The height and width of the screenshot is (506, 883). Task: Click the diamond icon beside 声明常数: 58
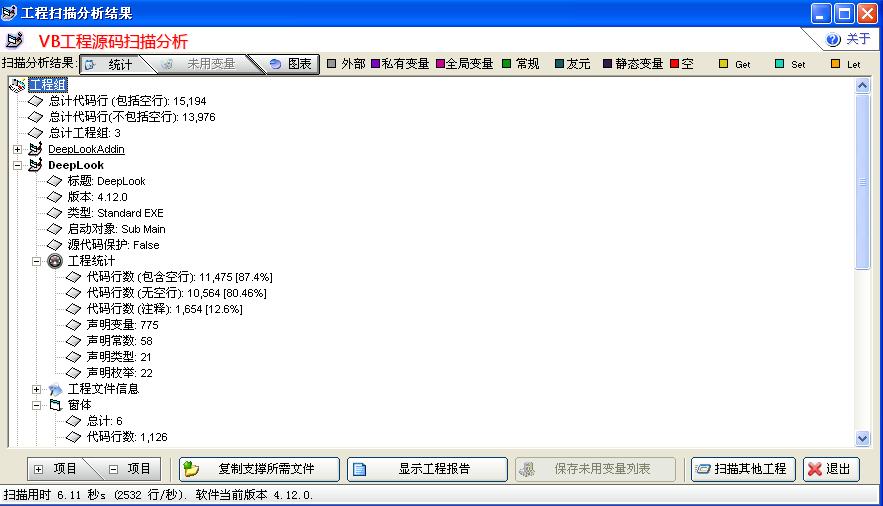[74, 341]
